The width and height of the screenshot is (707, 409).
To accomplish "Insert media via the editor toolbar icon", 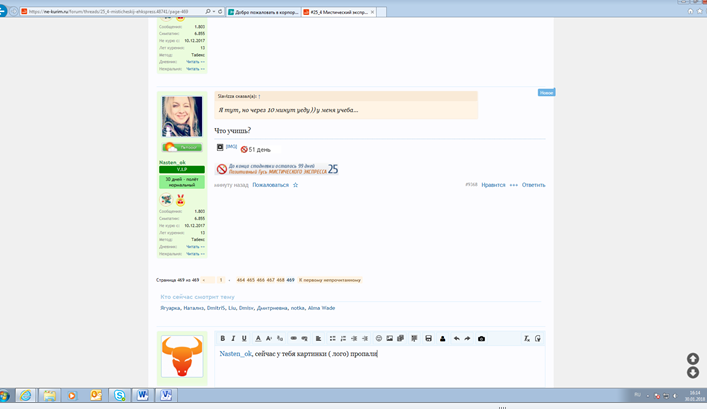I will coord(400,338).
